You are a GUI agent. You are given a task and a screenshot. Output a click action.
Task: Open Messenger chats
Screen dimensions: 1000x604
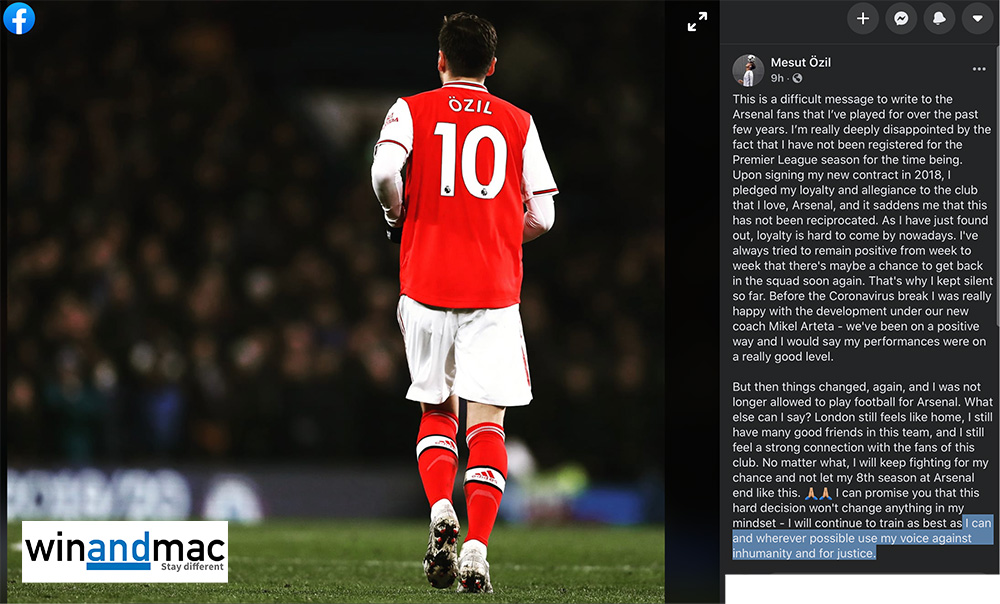[901, 18]
